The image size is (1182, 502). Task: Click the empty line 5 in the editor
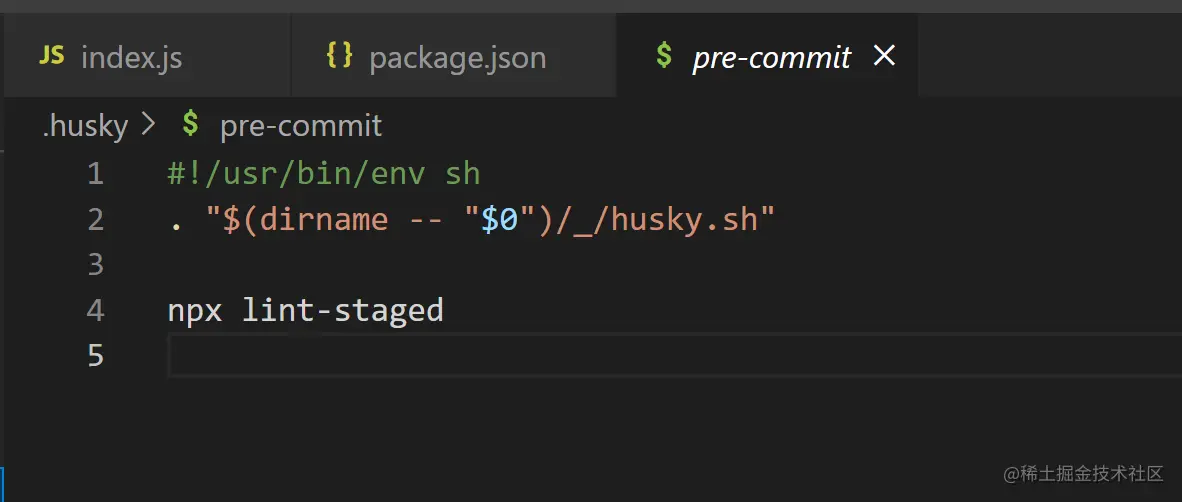point(600,355)
